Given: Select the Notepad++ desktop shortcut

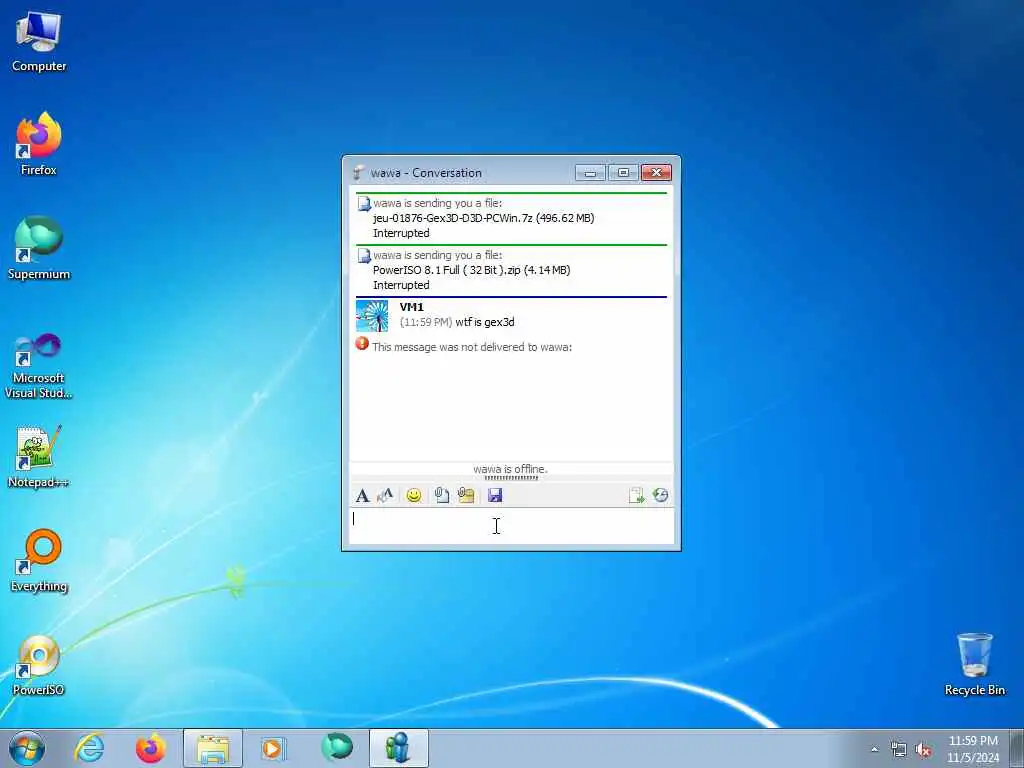Looking at the screenshot, I should (x=39, y=456).
